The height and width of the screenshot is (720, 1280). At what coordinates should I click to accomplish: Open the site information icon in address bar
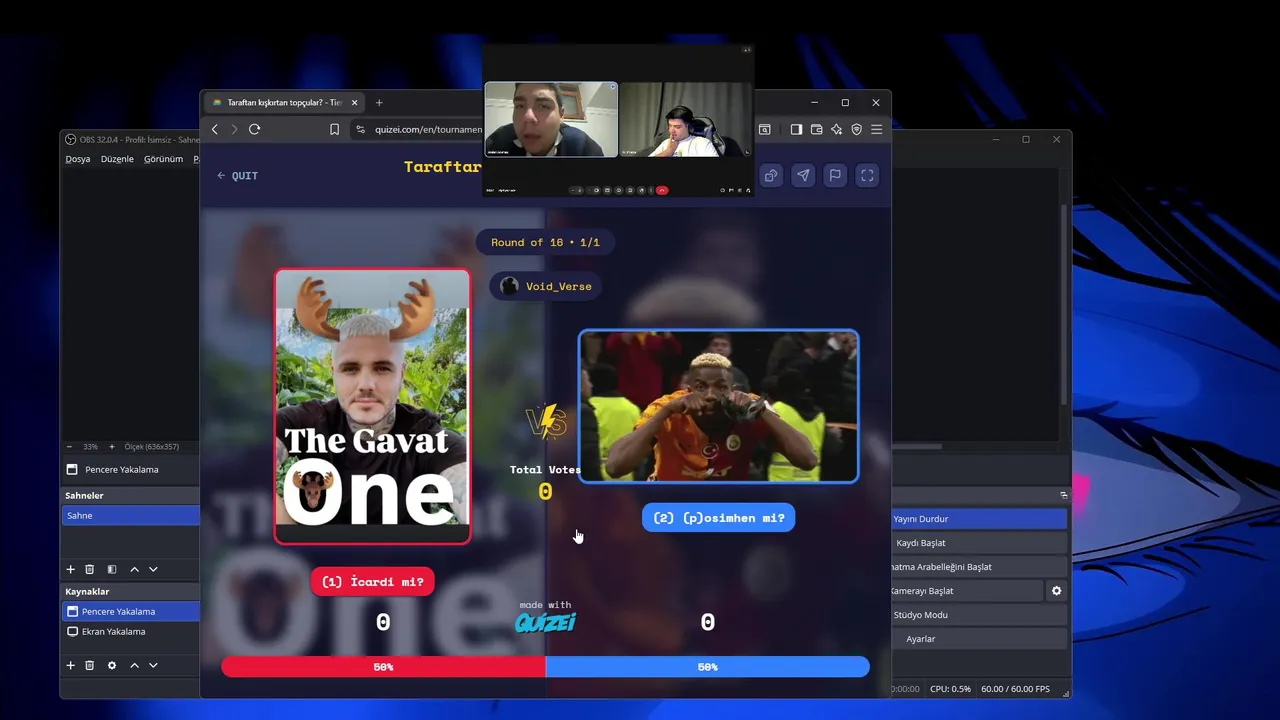pos(360,129)
